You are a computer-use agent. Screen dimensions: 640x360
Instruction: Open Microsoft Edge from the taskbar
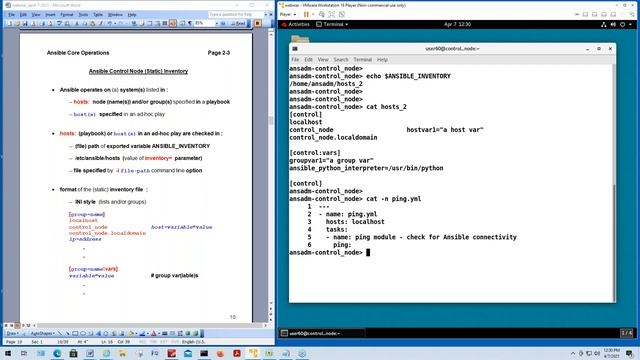point(57,353)
